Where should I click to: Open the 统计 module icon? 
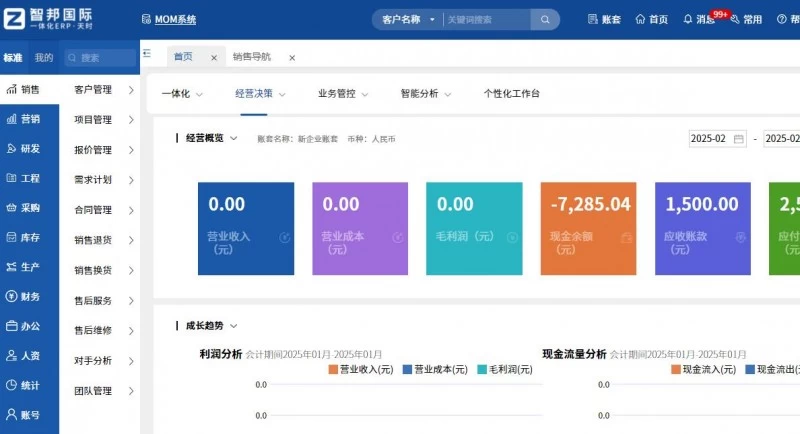pyautogui.click(x=10, y=385)
